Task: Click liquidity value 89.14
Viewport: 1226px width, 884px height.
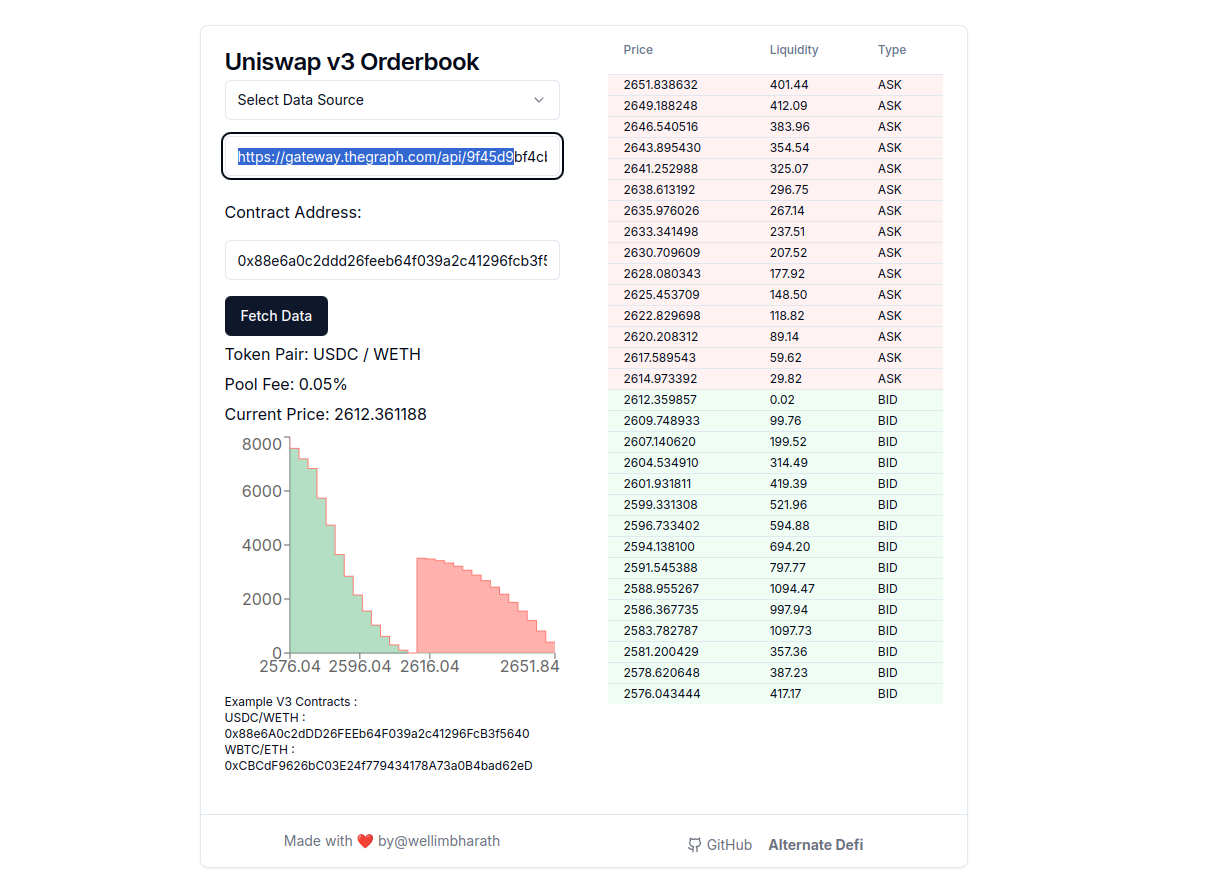Action: click(x=784, y=337)
